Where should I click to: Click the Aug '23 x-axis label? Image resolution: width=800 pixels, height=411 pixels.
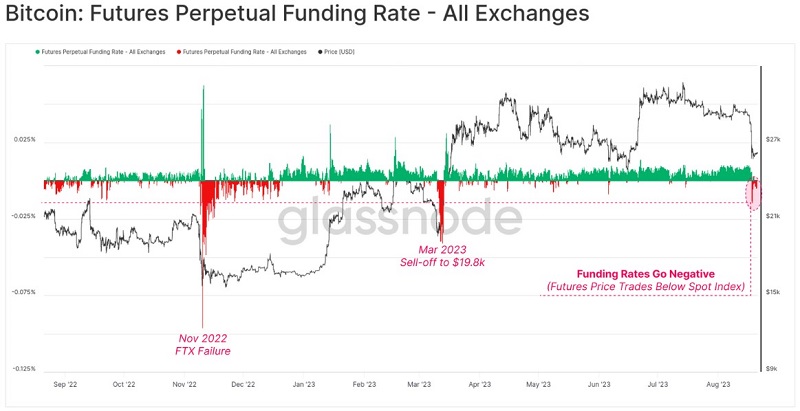(719, 384)
